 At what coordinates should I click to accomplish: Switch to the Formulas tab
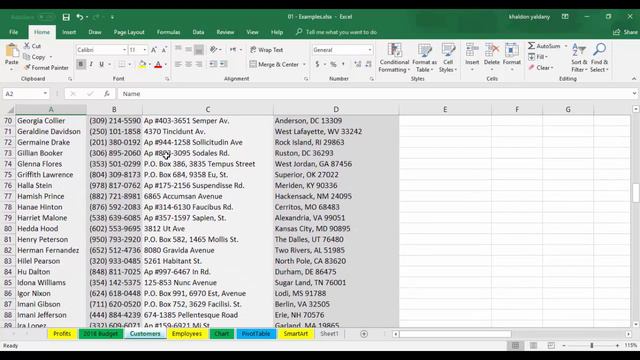(x=168, y=32)
